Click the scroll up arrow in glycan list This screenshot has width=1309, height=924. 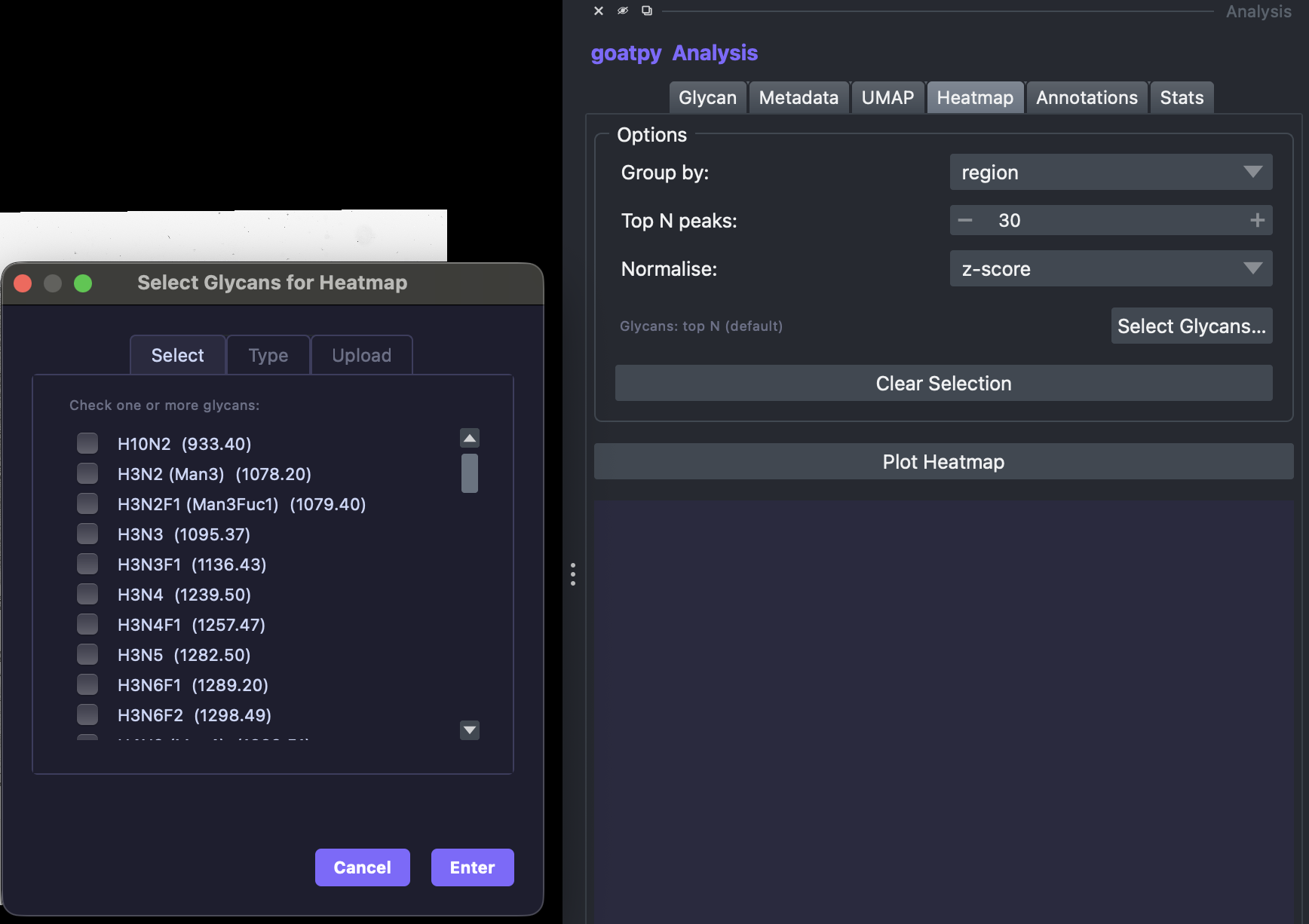tap(470, 438)
